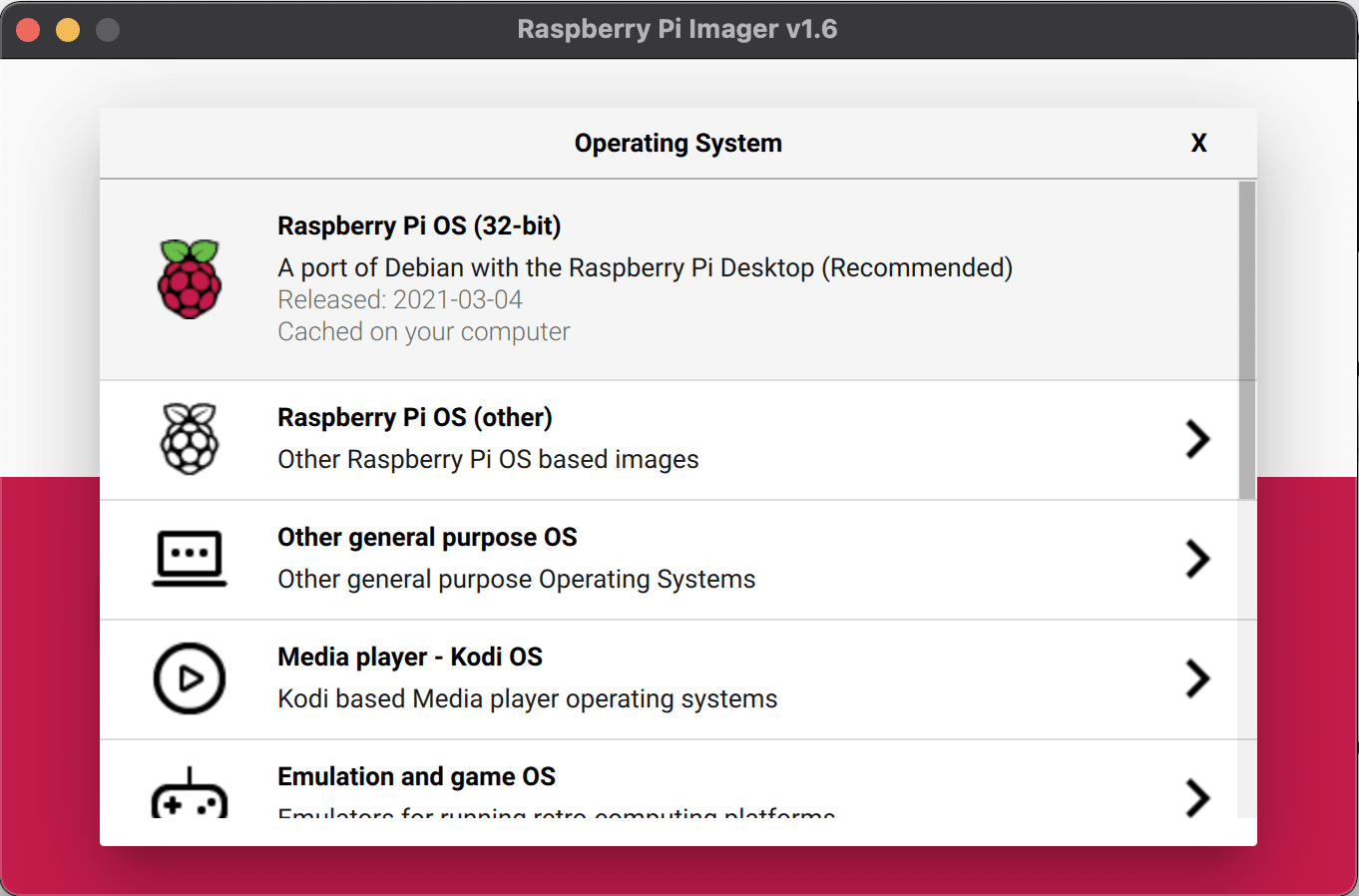Click the play-button media icon for Kodi OS

190,678
